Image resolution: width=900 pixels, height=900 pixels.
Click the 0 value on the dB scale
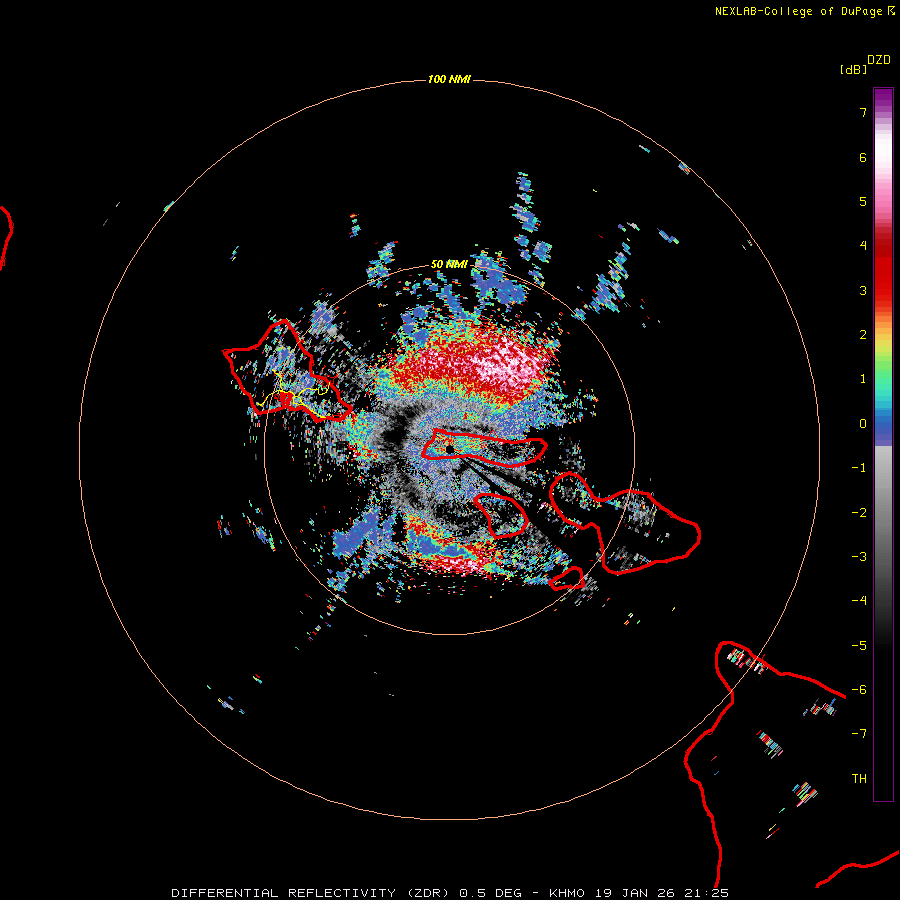[x=863, y=424]
